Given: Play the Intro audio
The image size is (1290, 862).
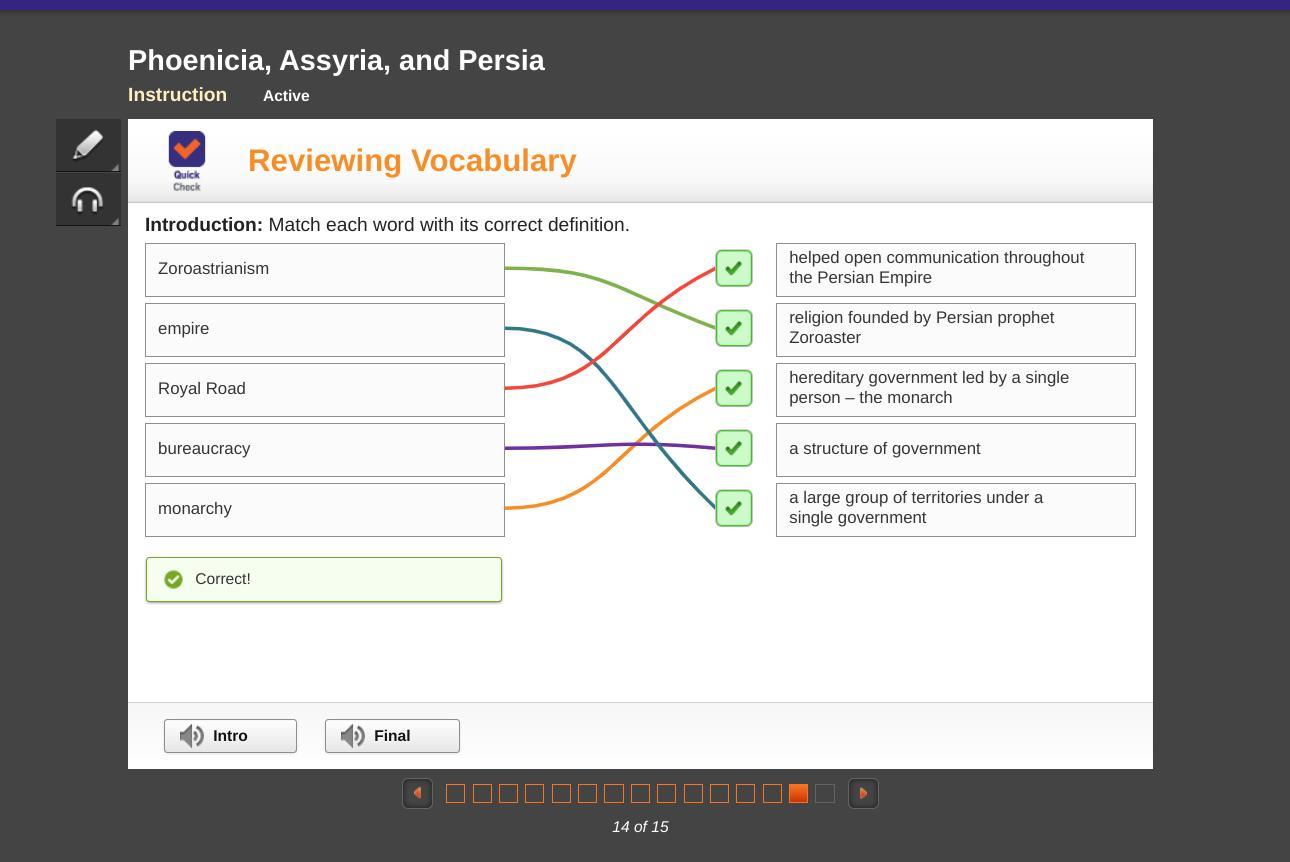Looking at the screenshot, I should [230, 736].
